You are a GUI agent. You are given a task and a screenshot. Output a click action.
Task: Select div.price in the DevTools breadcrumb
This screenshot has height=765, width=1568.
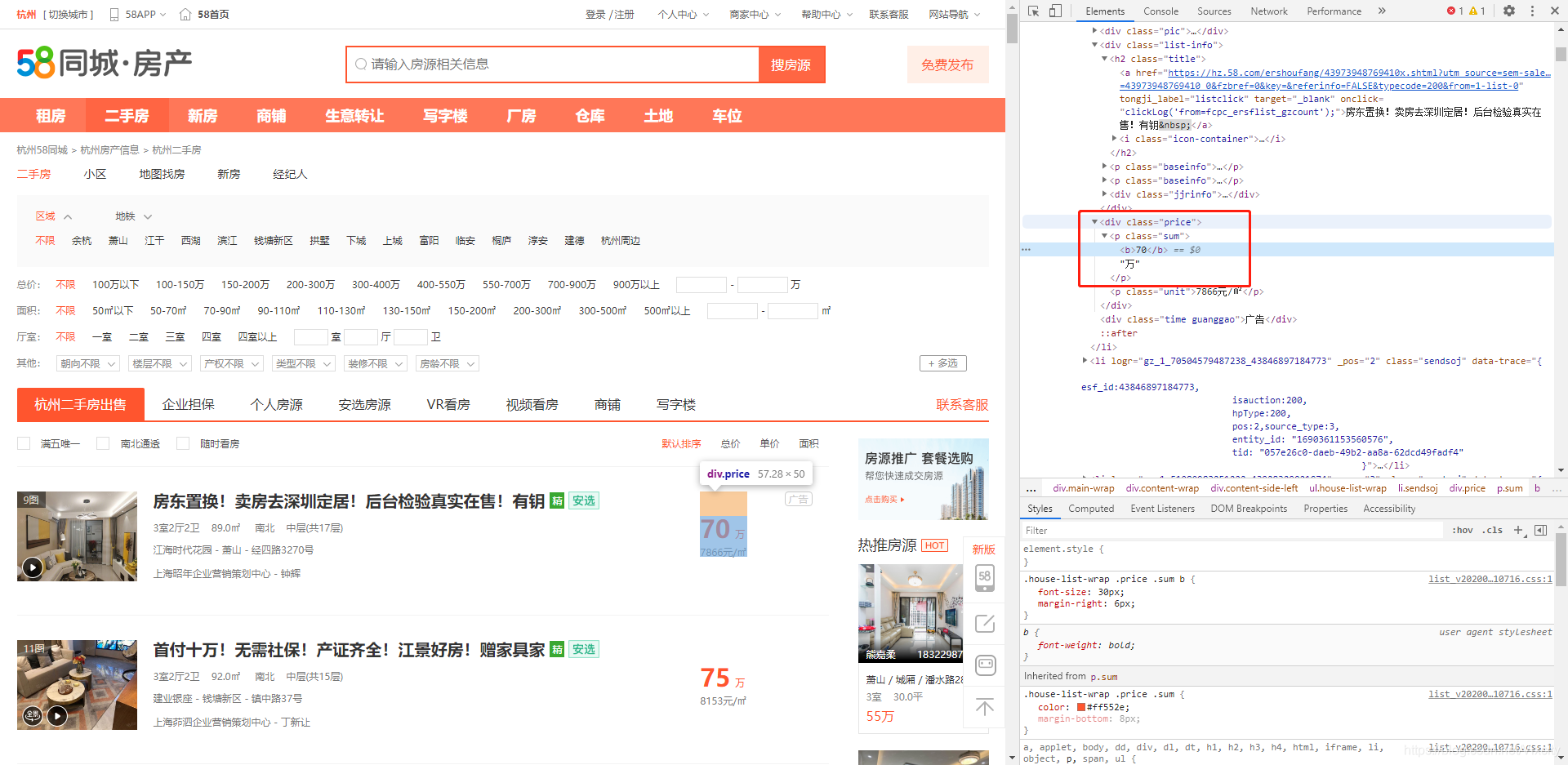1467,488
